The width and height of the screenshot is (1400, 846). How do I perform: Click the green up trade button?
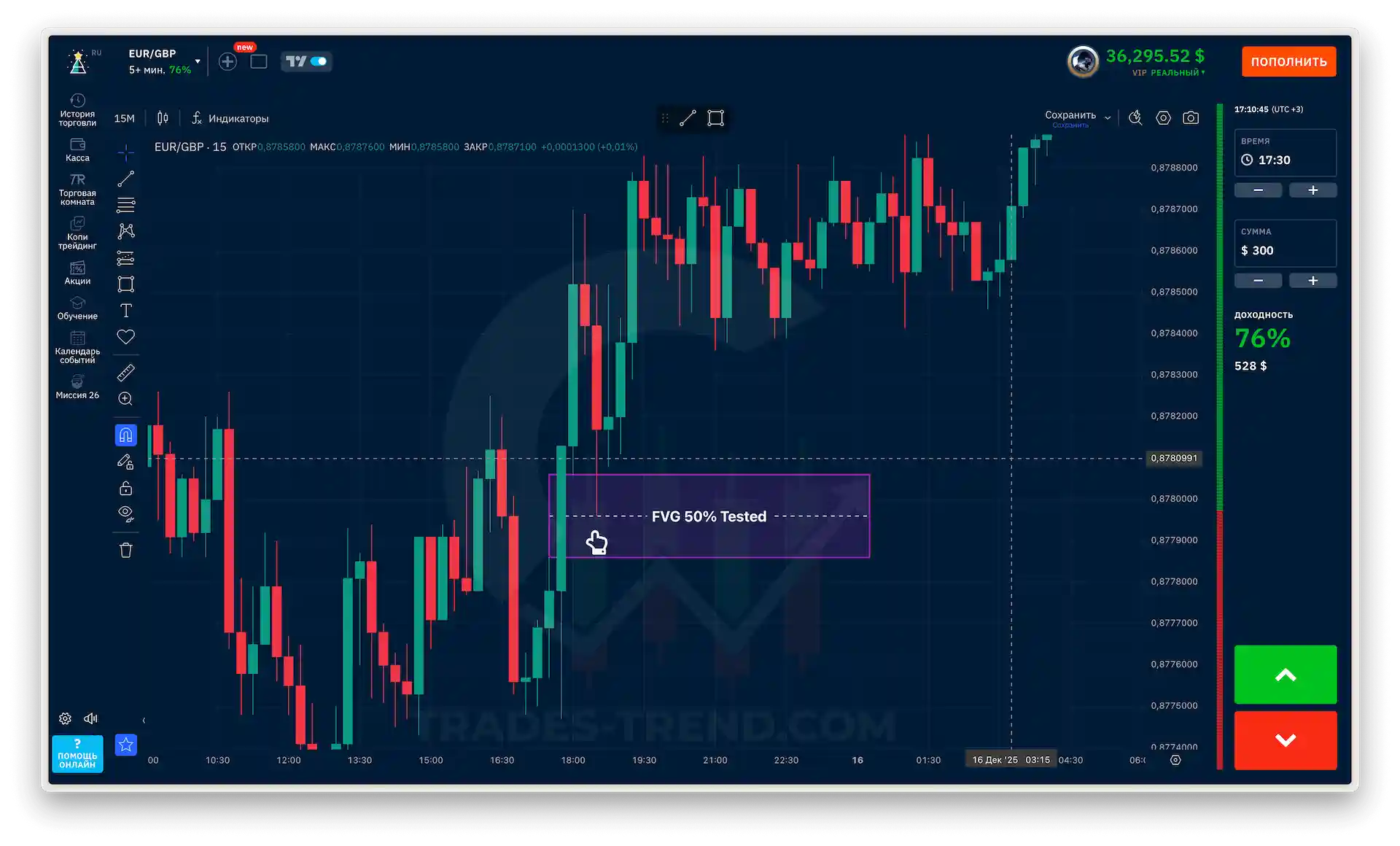click(x=1285, y=675)
